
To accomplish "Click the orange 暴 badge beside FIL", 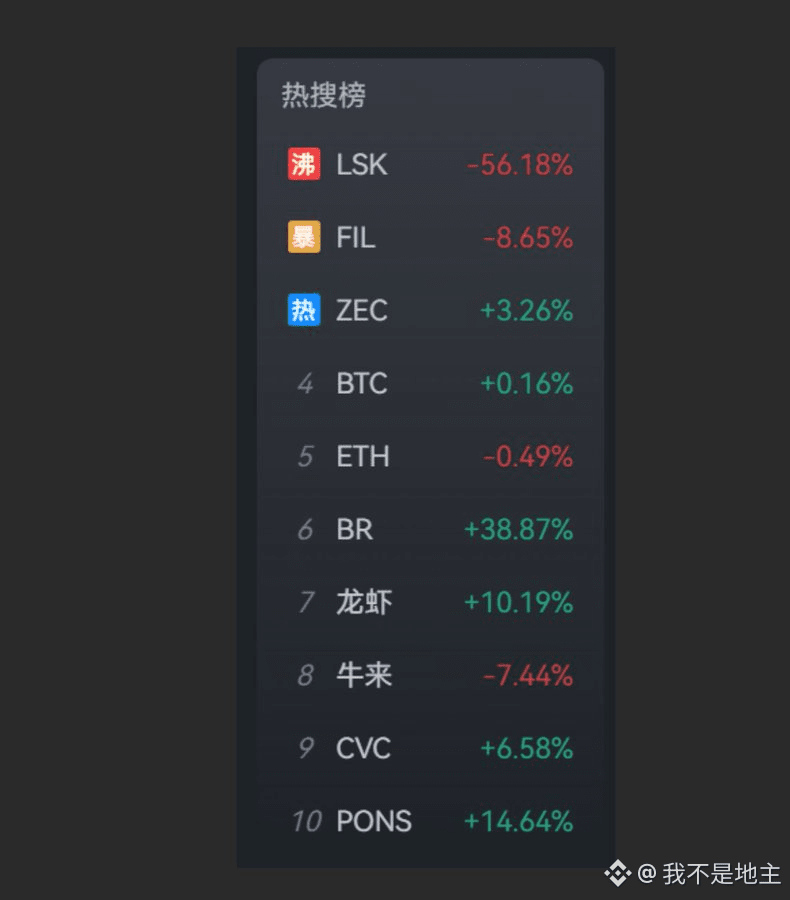I will click(304, 236).
